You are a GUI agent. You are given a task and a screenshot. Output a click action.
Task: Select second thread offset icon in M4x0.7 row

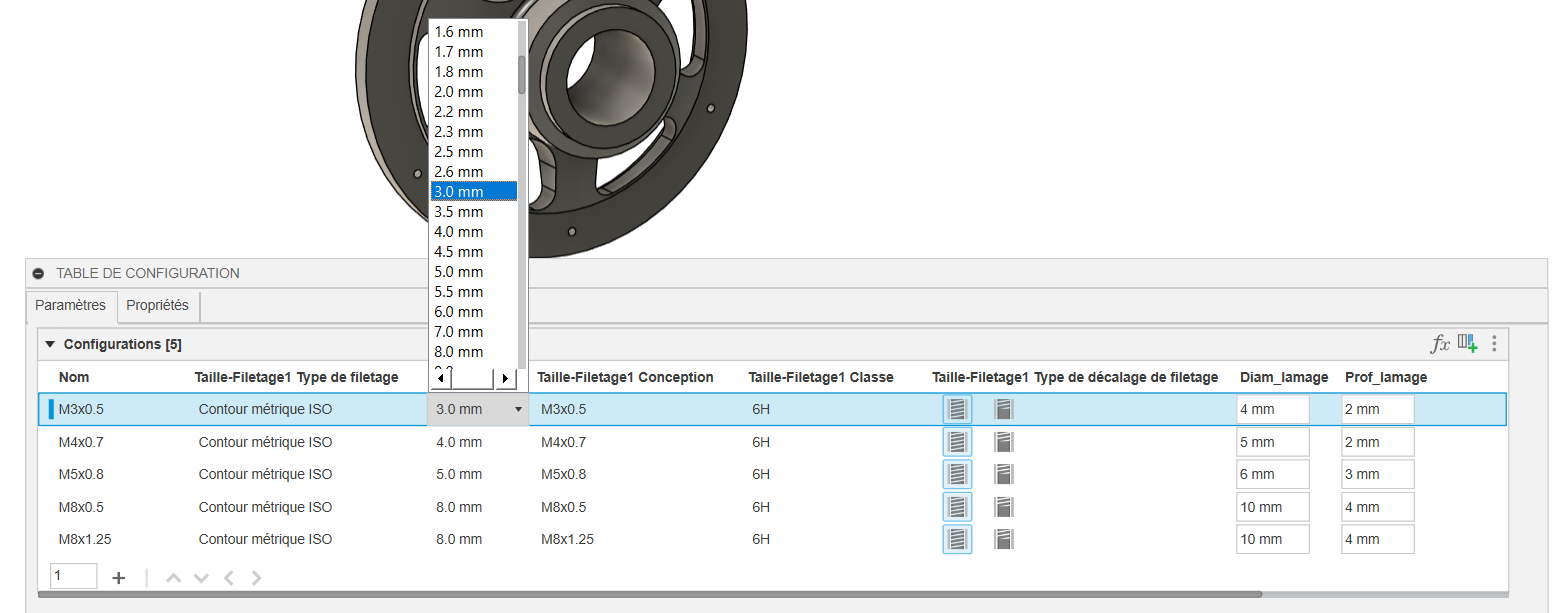pos(1004,442)
